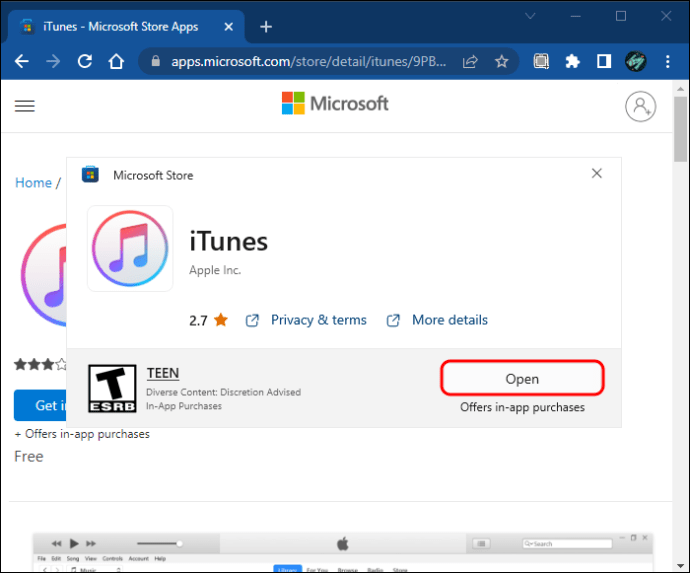This screenshot has height=573, width=690.
Task: View site security lock info
Action: click(x=155, y=61)
